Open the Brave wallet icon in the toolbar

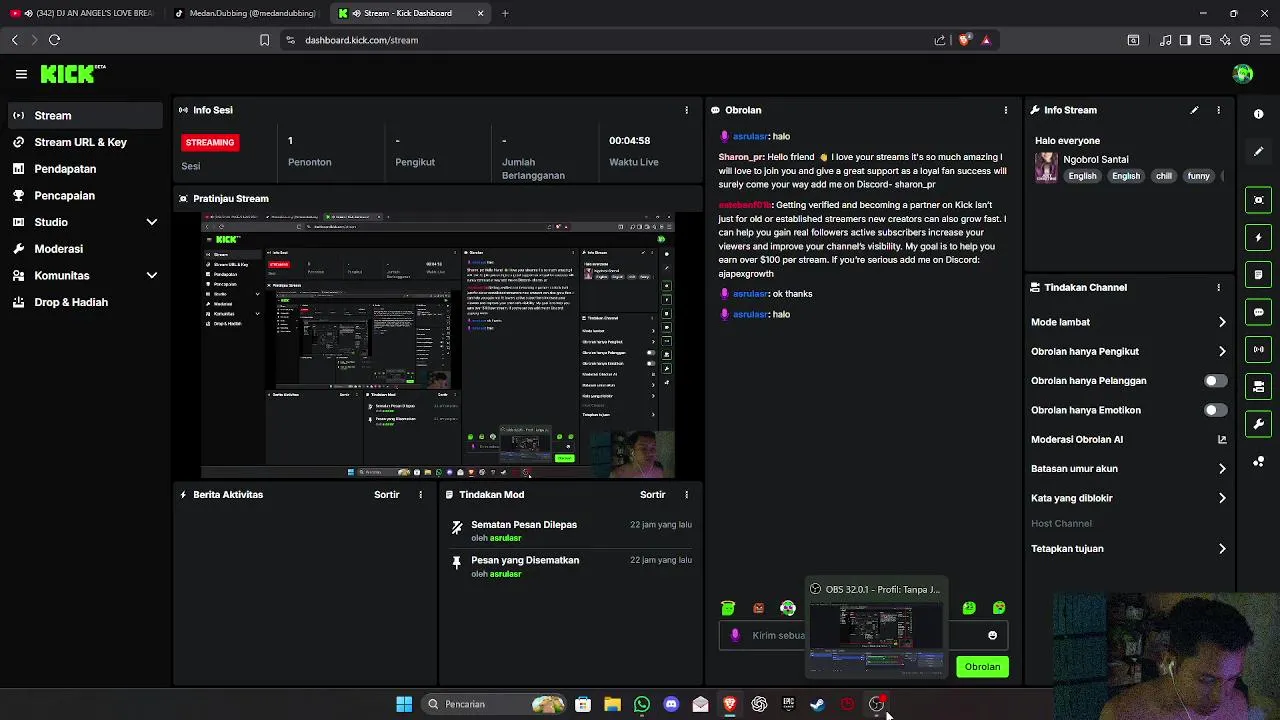[1205, 40]
